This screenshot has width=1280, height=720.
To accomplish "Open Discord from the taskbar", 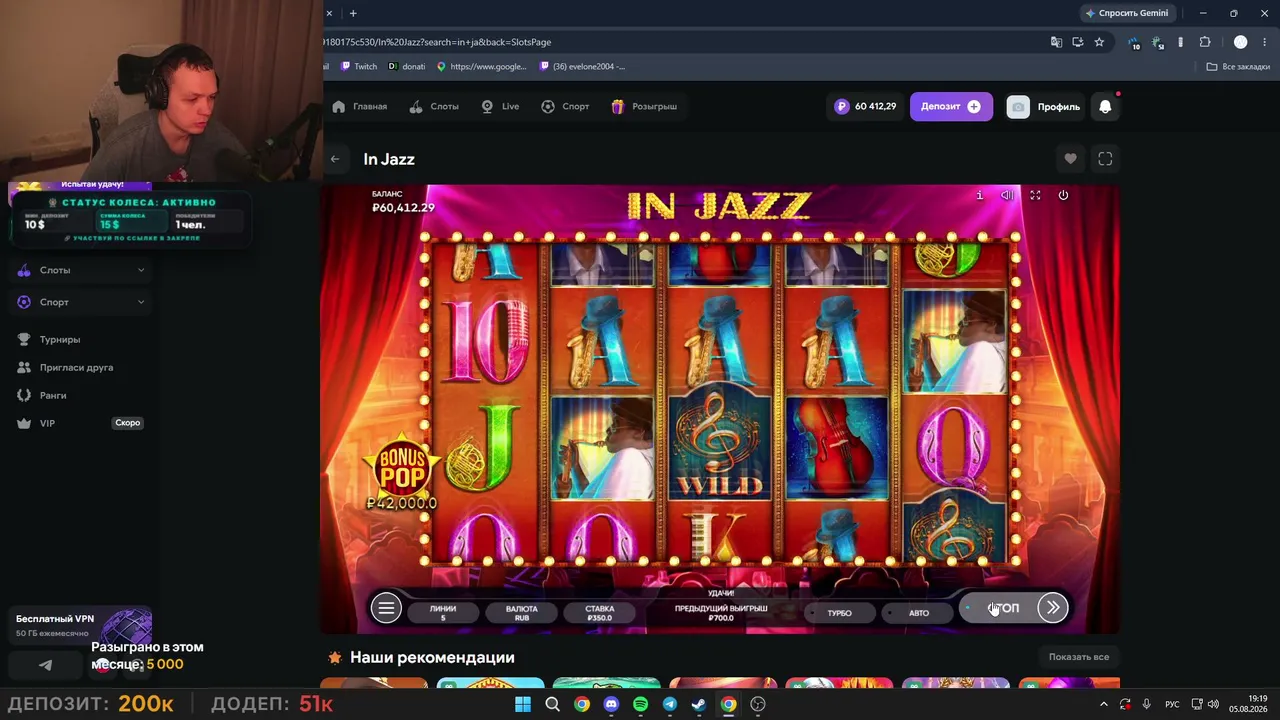I will [611, 704].
